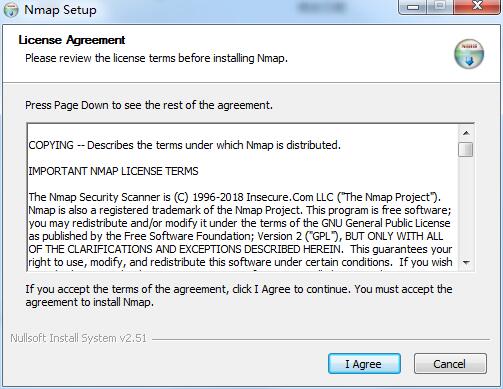This screenshot has height=389, width=503.
Task: Place cursor on IMPORTANT NMAP LICENSE TERMS line
Action: (113, 171)
